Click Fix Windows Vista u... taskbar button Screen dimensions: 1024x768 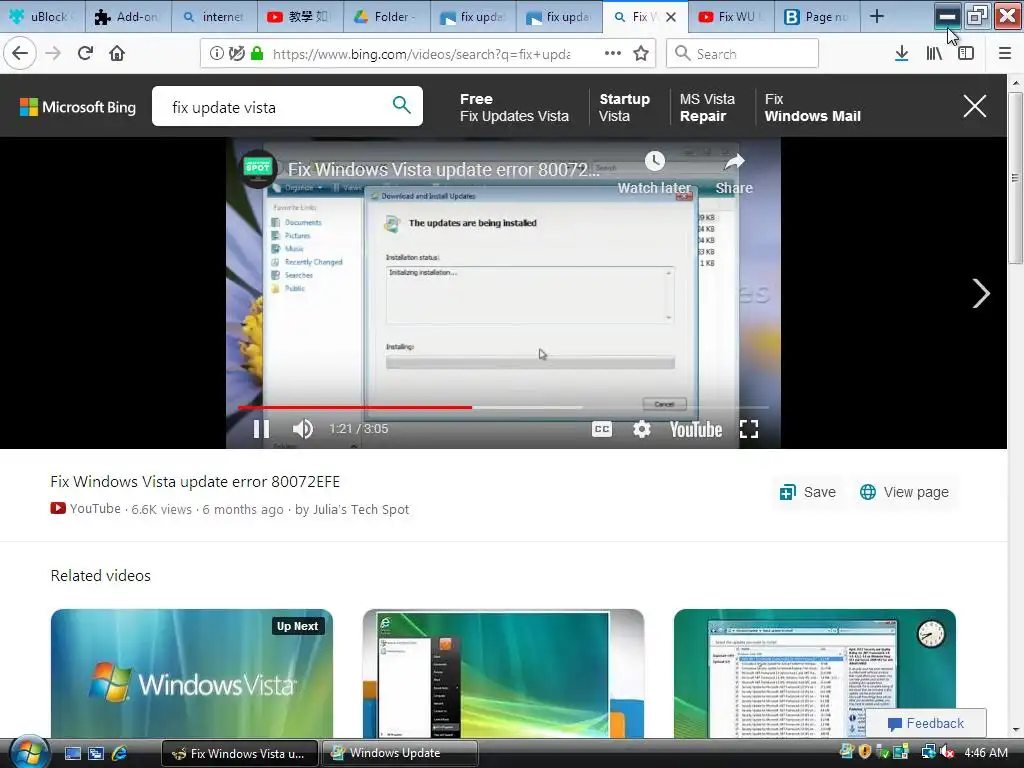coord(239,754)
